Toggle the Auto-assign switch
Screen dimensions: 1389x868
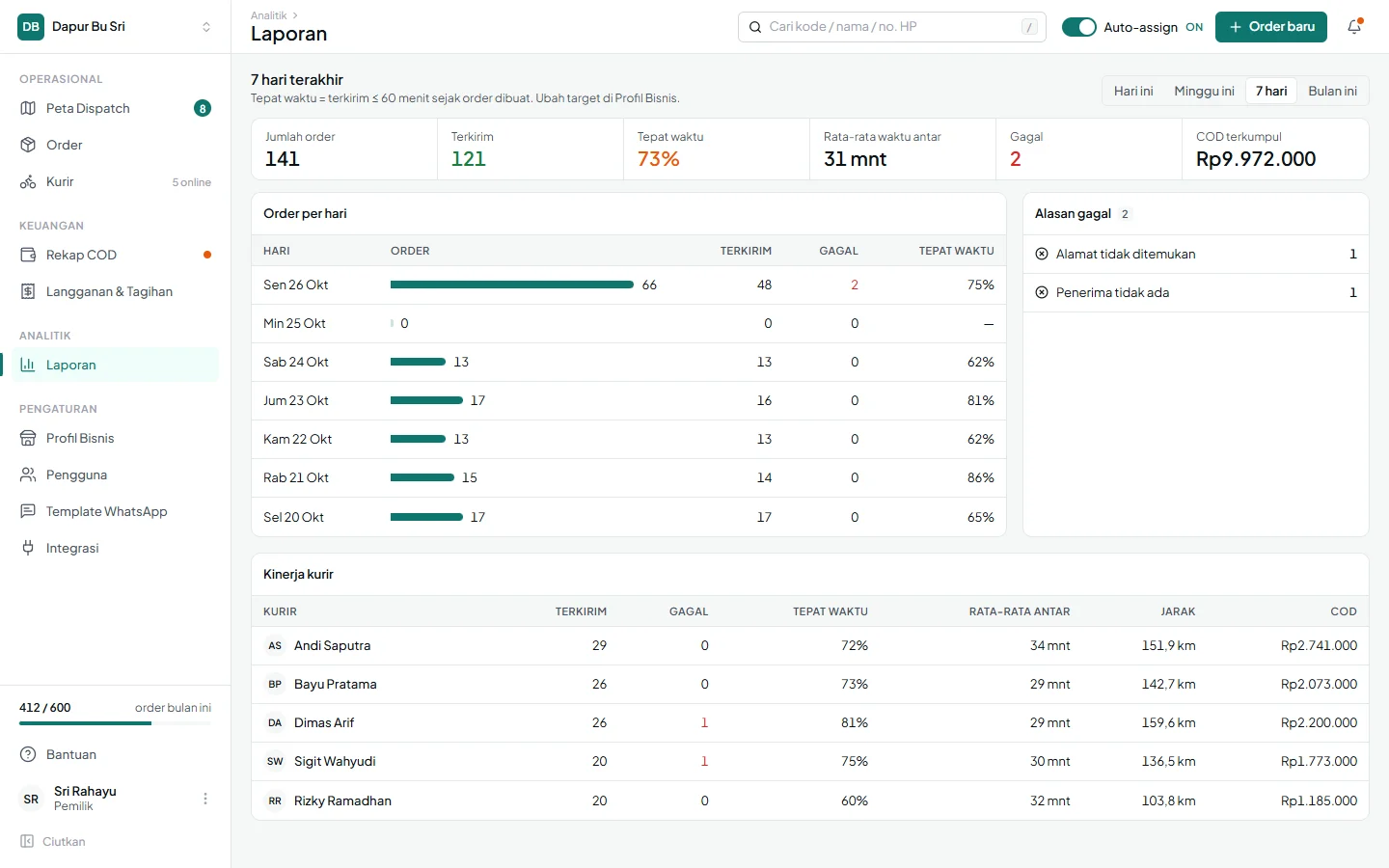pos(1079,27)
